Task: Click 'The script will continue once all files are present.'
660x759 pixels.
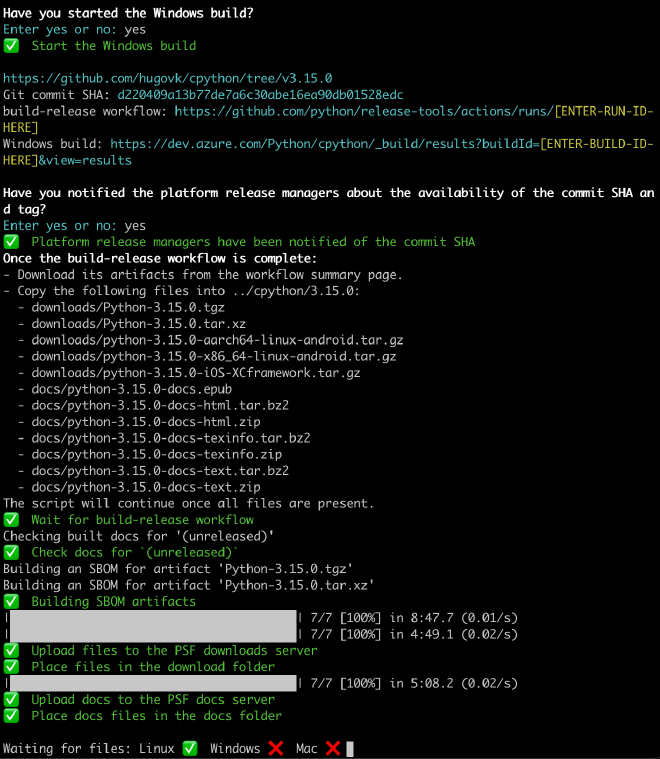Action: pyautogui.click(x=188, y=503)
